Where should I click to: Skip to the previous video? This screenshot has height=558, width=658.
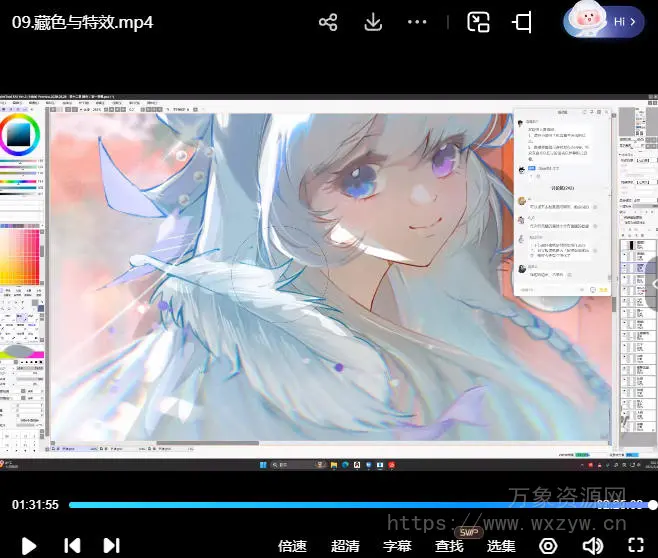(x=72, y=545)
